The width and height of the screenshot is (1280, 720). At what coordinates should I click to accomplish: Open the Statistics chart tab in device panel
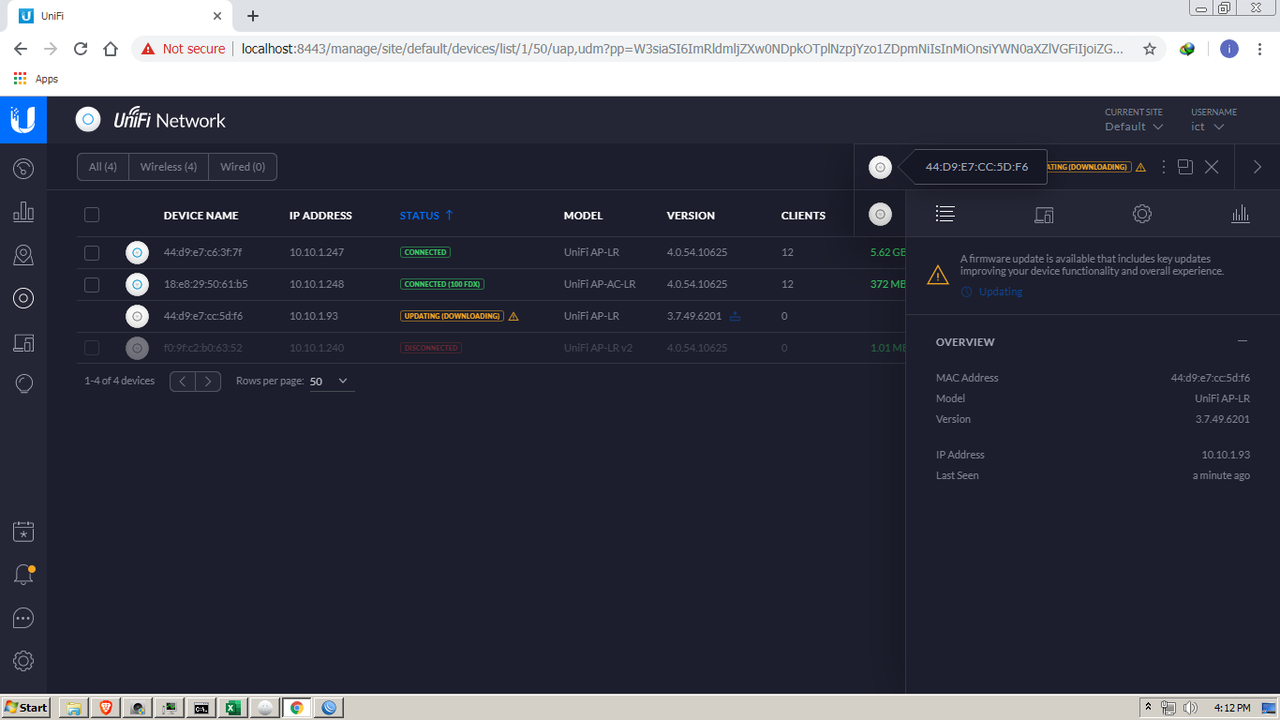click(x=1241, y=214)
